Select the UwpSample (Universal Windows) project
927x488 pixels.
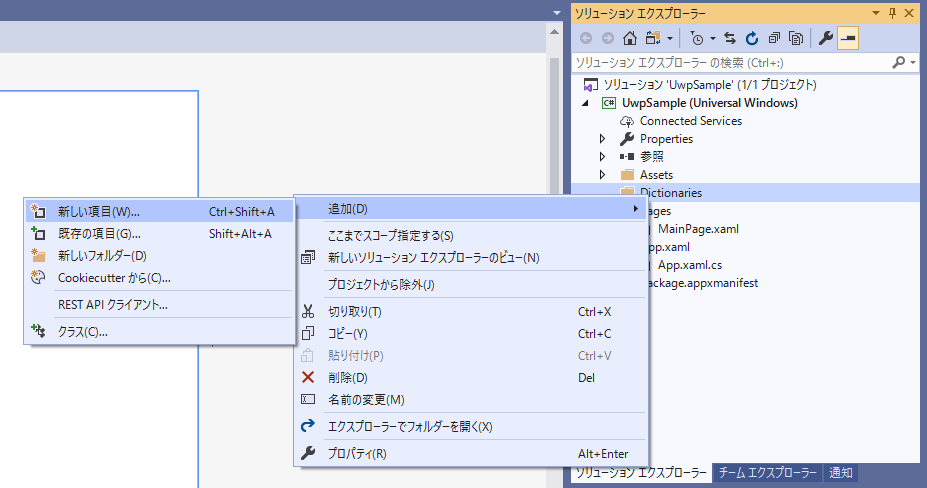click(x=709, y=103)
